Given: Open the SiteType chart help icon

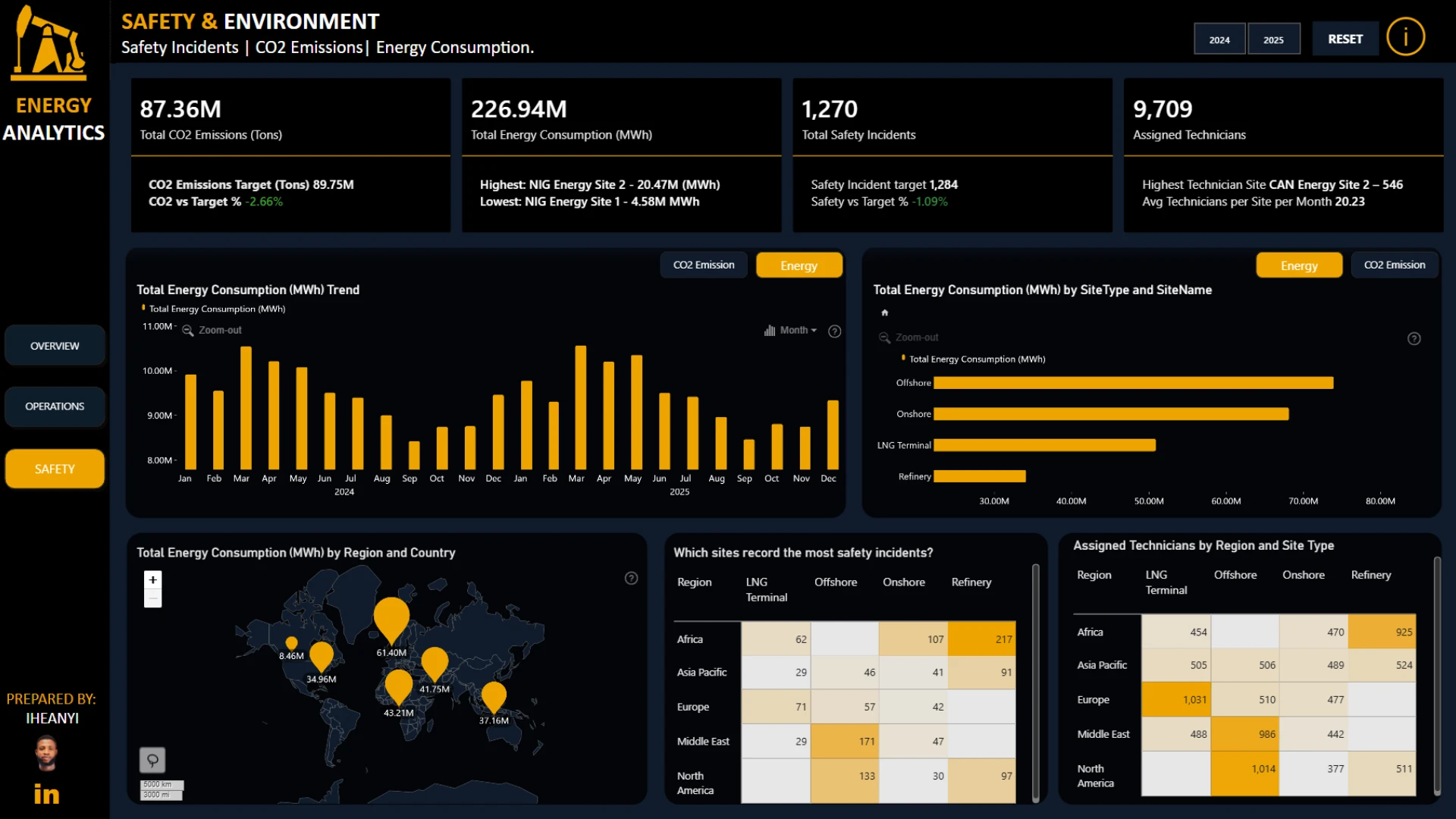Looking at the screenshot, I should pos(1414,339).
